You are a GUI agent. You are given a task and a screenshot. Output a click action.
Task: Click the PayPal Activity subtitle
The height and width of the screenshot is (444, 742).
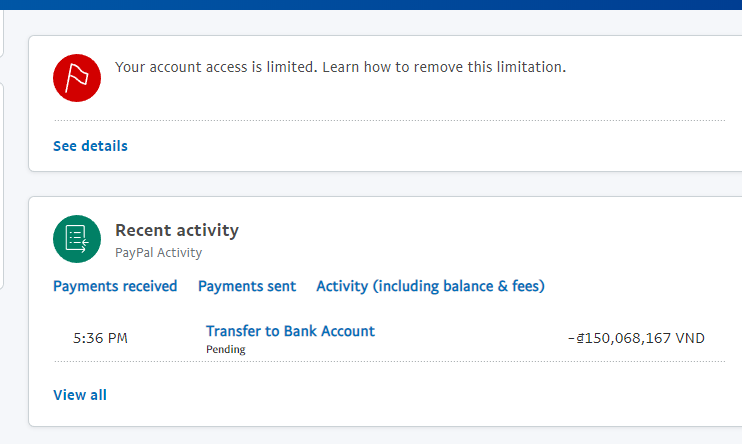pos(158,253)
